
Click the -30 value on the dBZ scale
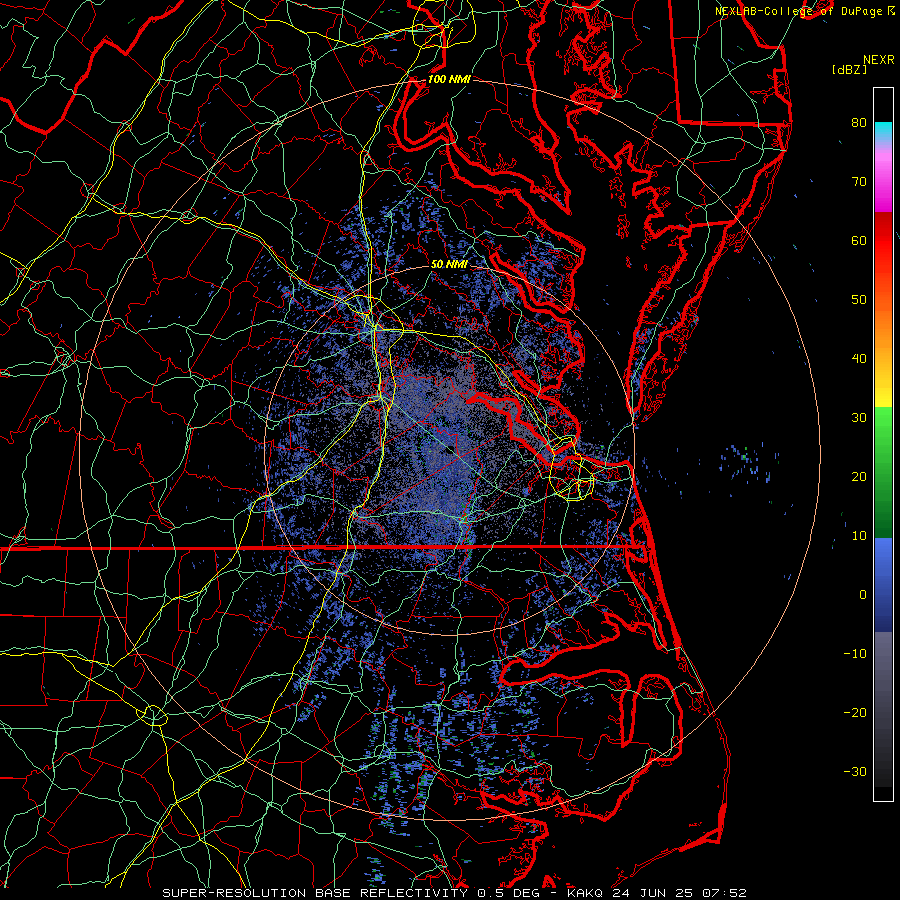click(x=855, y=771)
